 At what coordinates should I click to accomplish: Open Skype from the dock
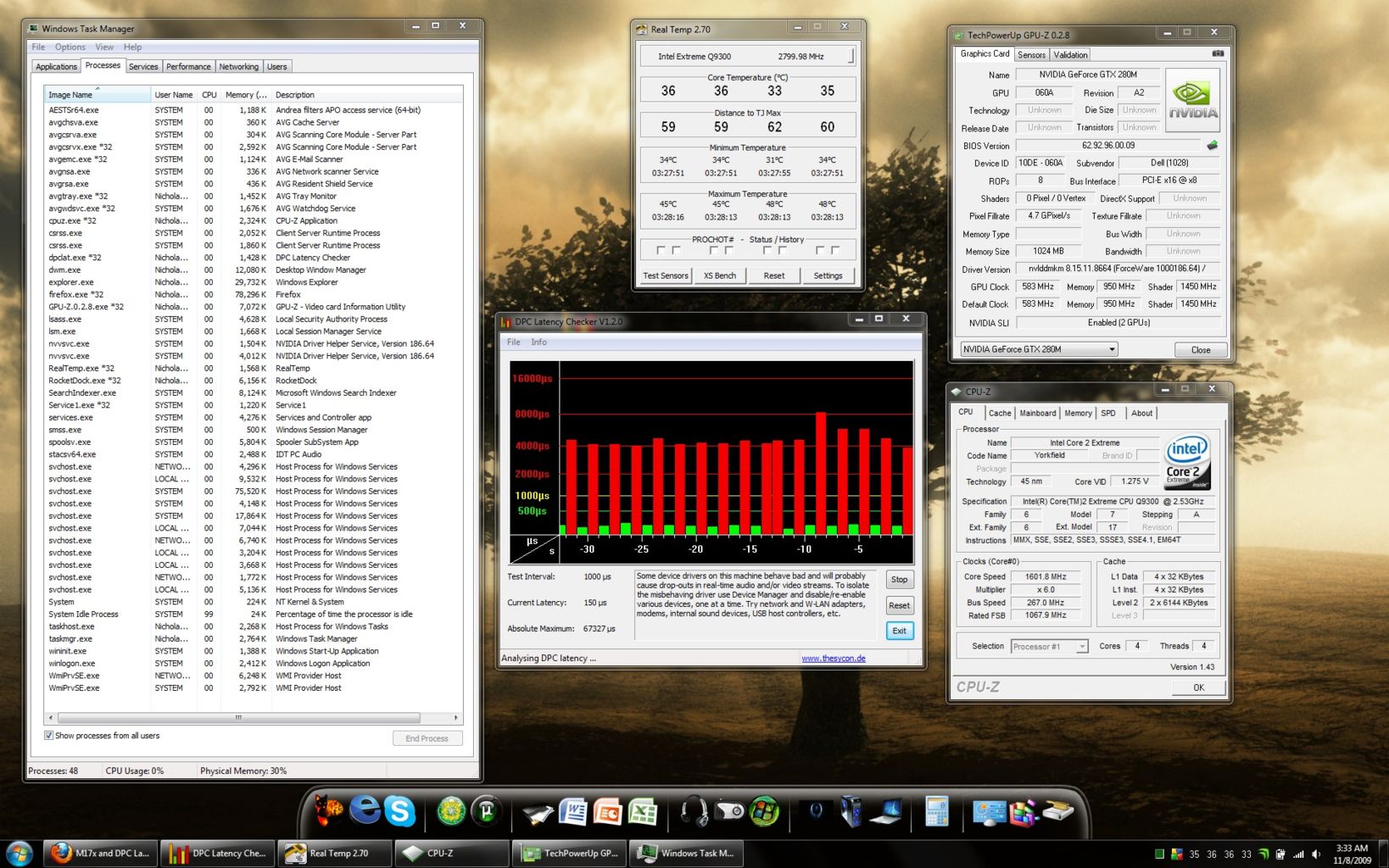click(399, 811)
